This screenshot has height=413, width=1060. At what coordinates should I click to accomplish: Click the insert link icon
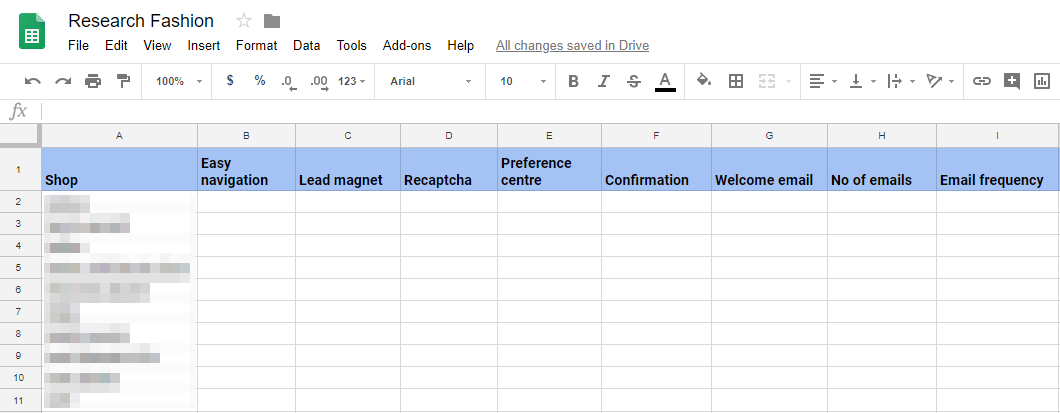(982, 81)
